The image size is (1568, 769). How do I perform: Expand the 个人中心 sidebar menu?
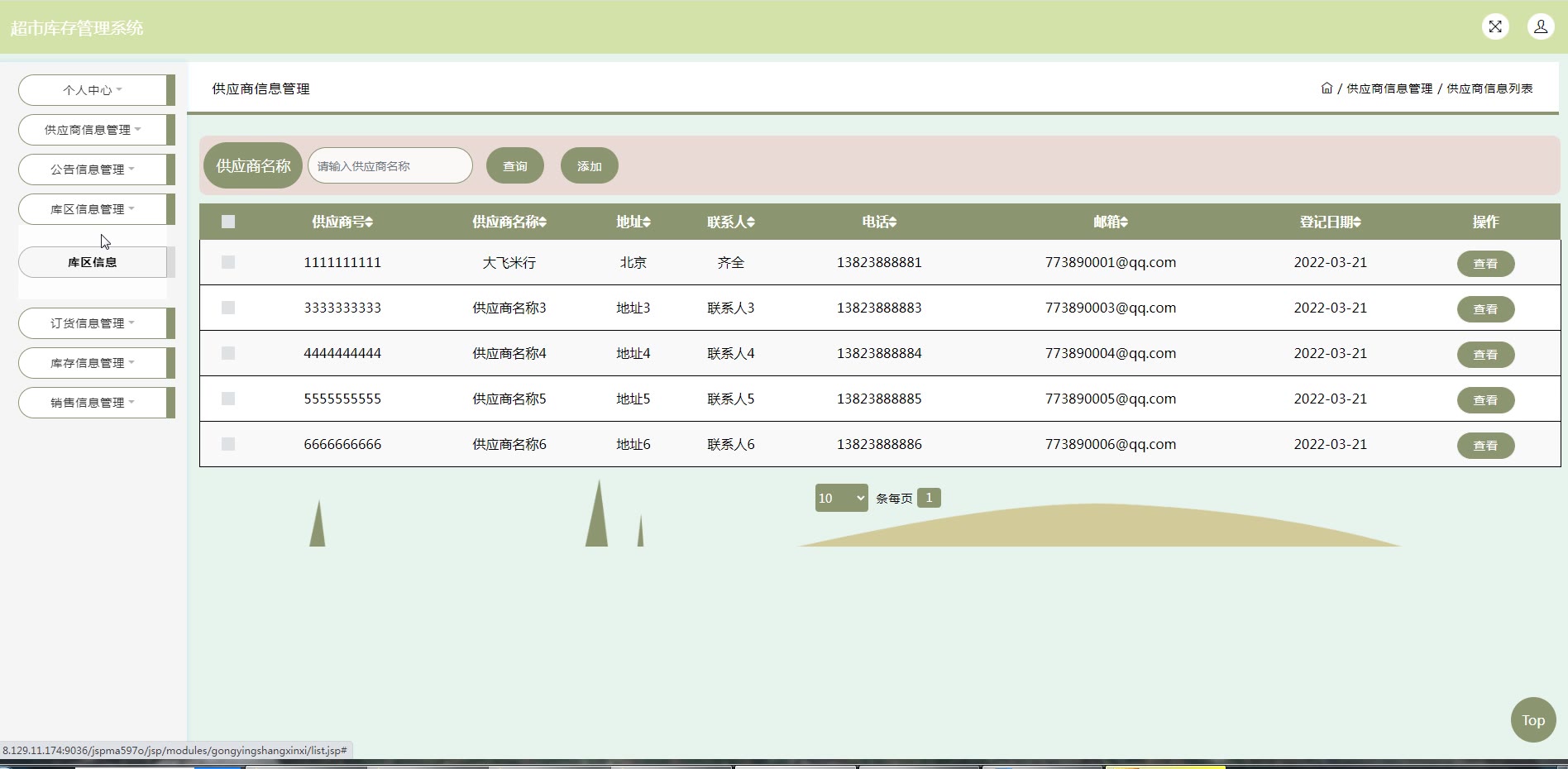(x=93, y=90)
